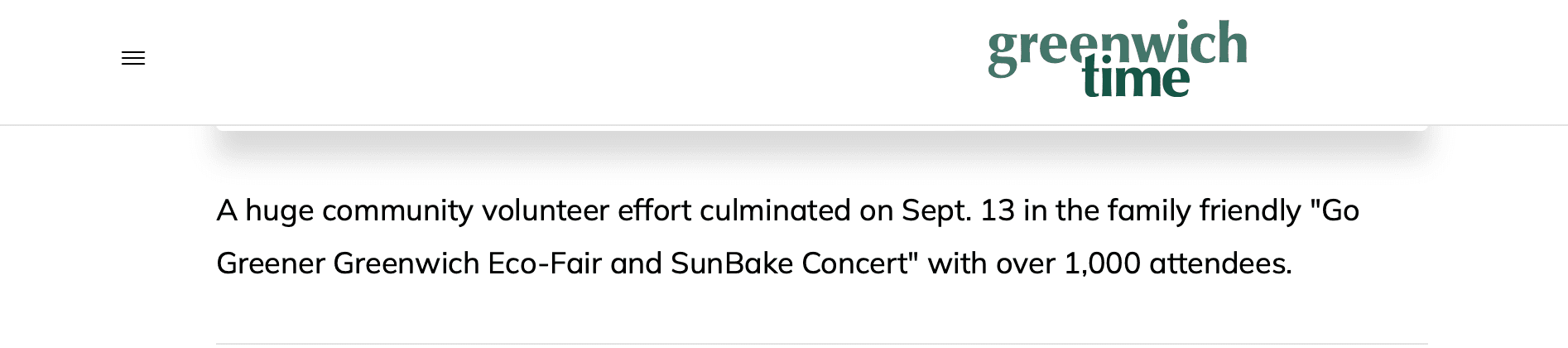Click the date "Sept. 13" in the text
Screen dimensions: 1568x348
[958, 210]
